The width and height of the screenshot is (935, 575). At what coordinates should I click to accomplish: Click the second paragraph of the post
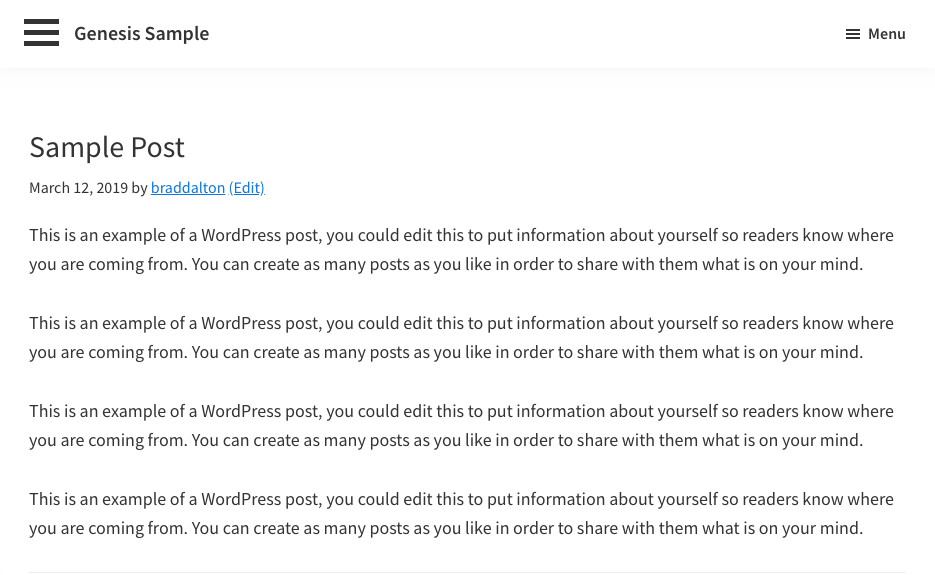click(461, 324)
